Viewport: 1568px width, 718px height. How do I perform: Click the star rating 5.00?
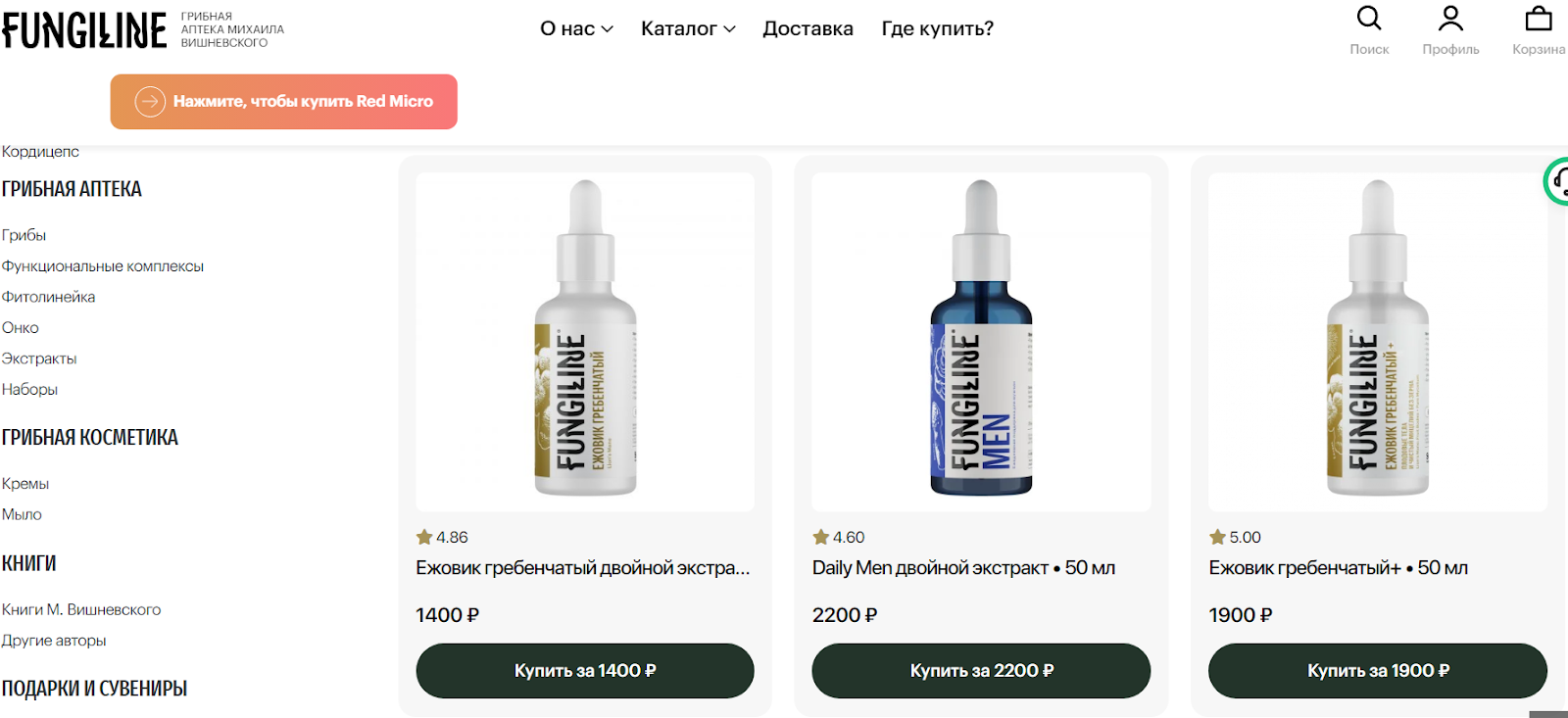coord(1235,537)
